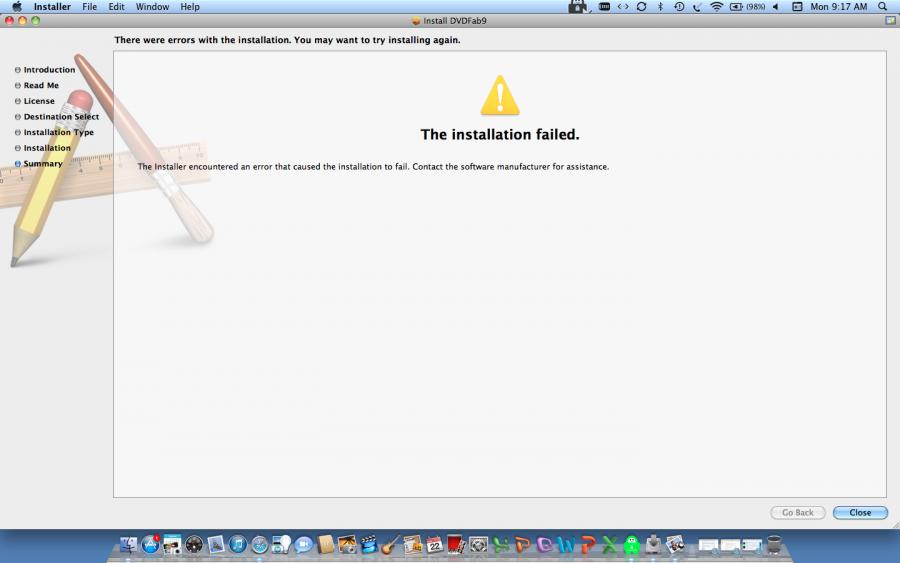The width and height of the screenshot is (900, 563).
Task: Click the memory chip menu bar icon
Action: click(604, 6)
